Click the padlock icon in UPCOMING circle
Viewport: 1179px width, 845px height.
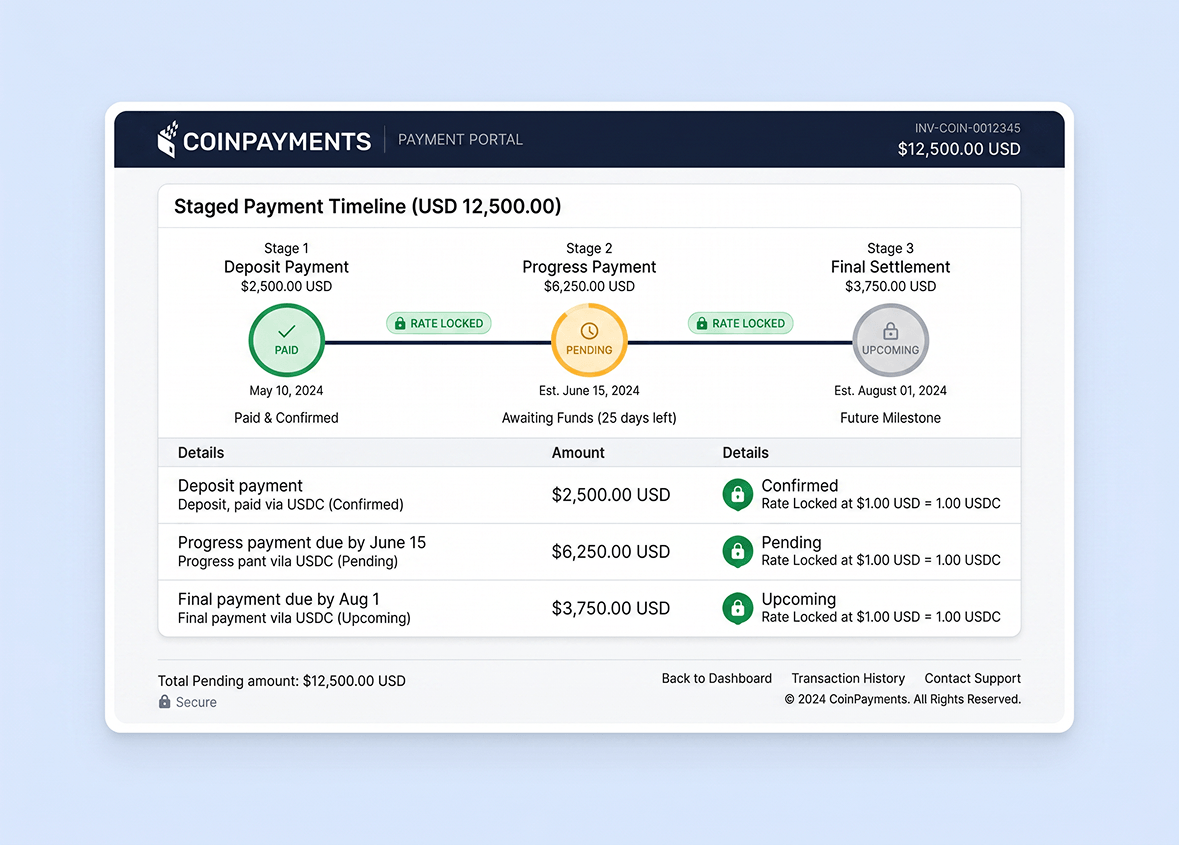(x=890, y=331)
